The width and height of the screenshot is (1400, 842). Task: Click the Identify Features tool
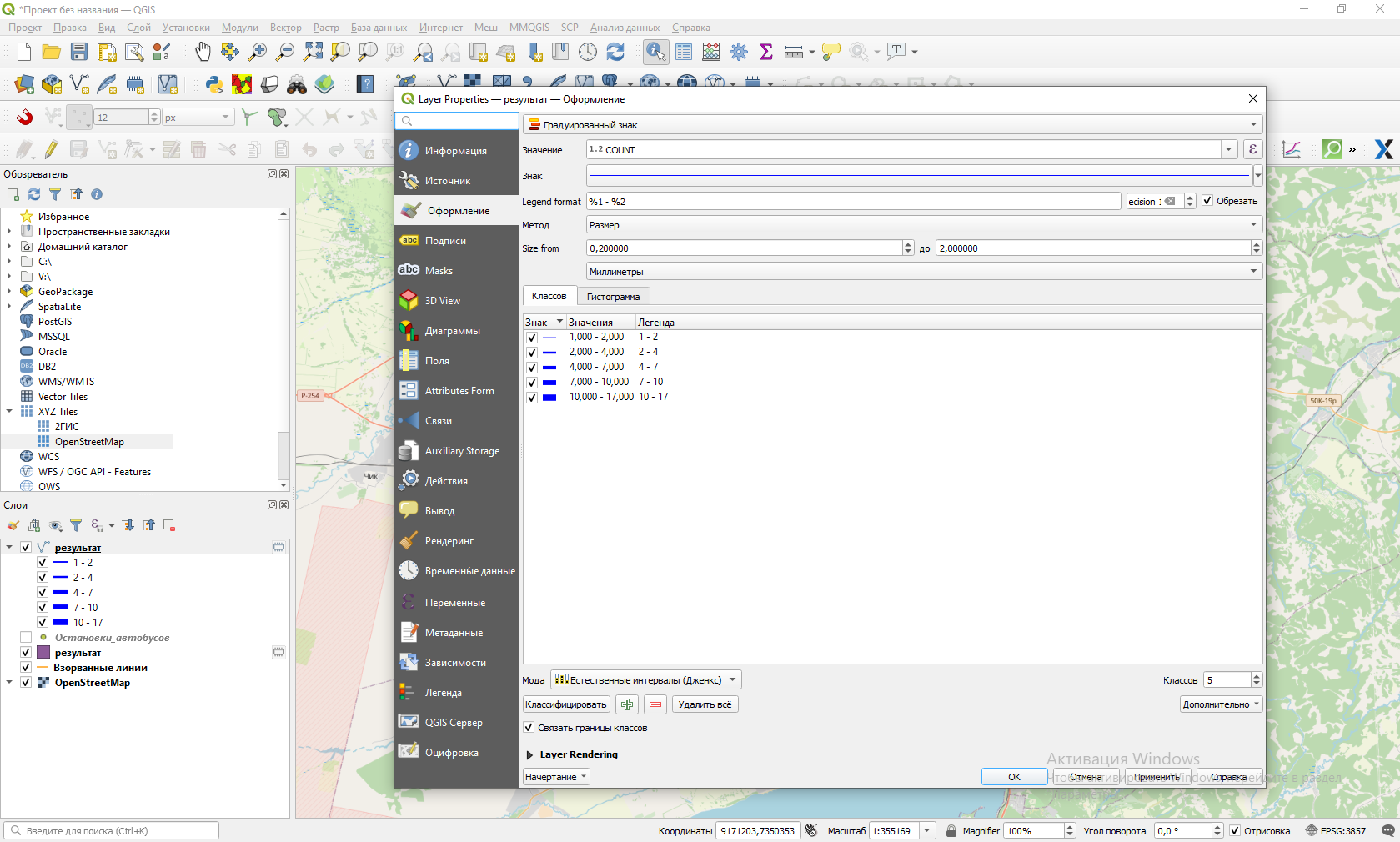click(655, 52)
